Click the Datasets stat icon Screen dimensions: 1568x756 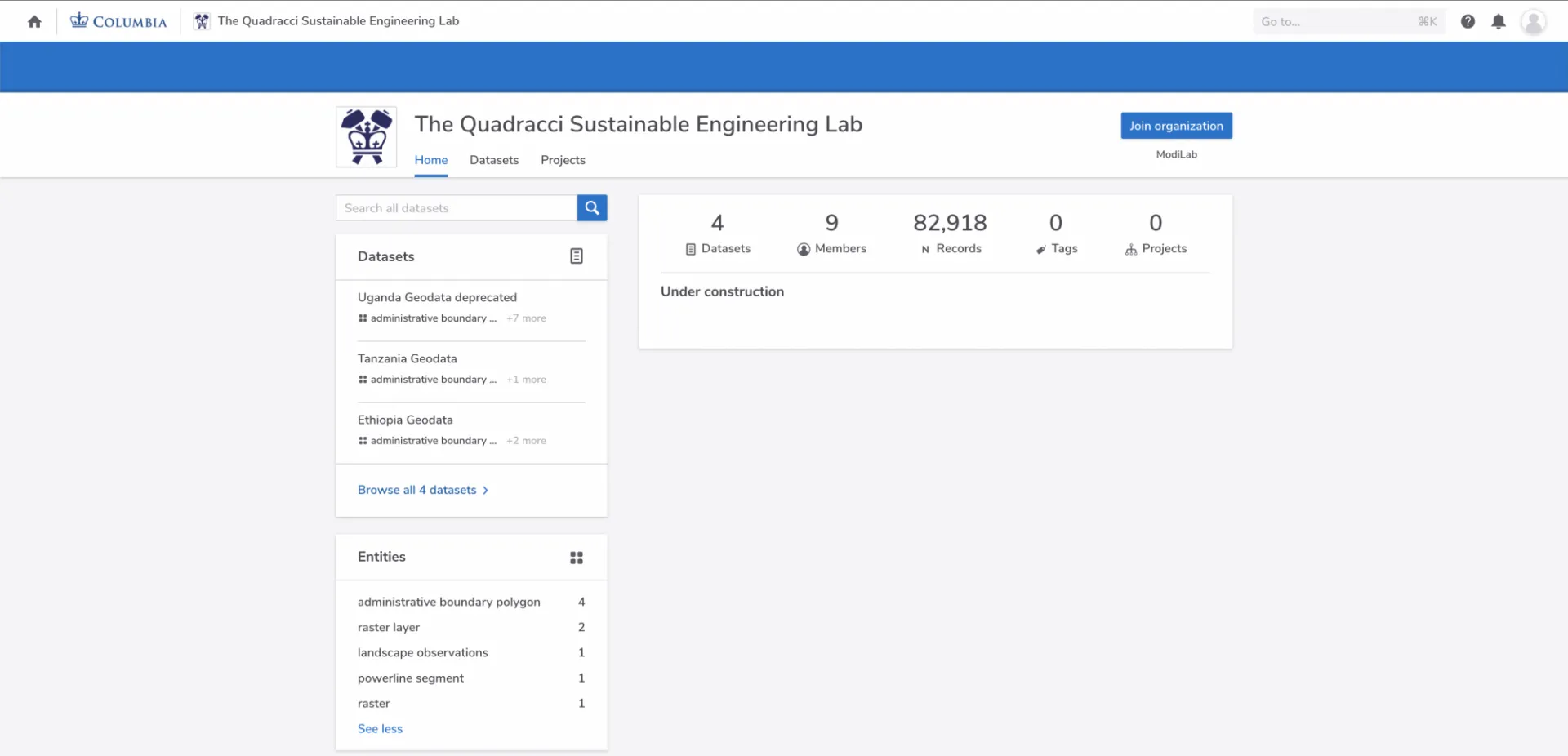[691, 249]
